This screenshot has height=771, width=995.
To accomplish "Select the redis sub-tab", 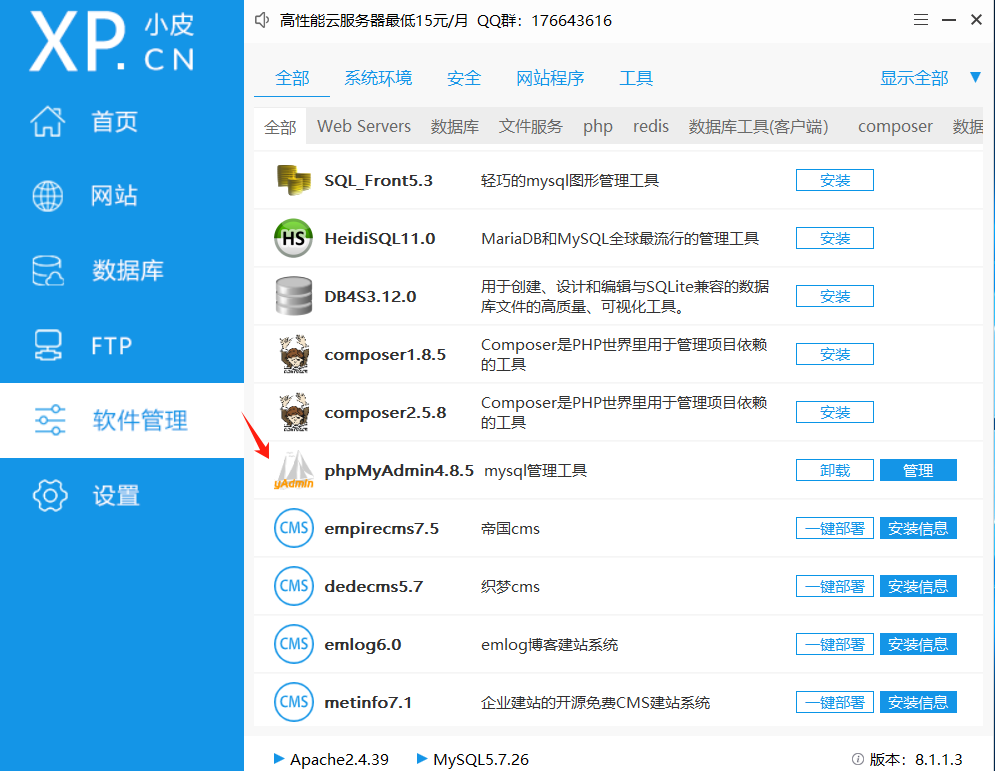I will (651, 126).
